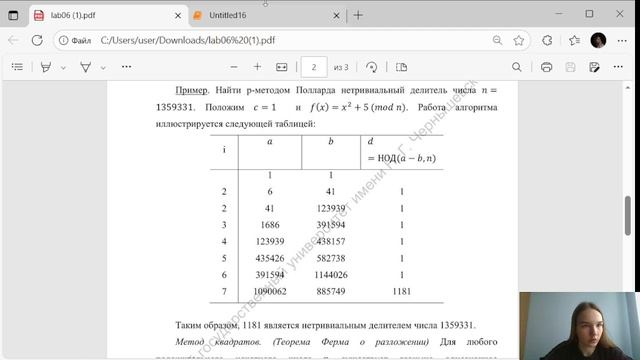The image size is (640, 360).
Task: Search within the PDF document
Action: tap(516, 67)
